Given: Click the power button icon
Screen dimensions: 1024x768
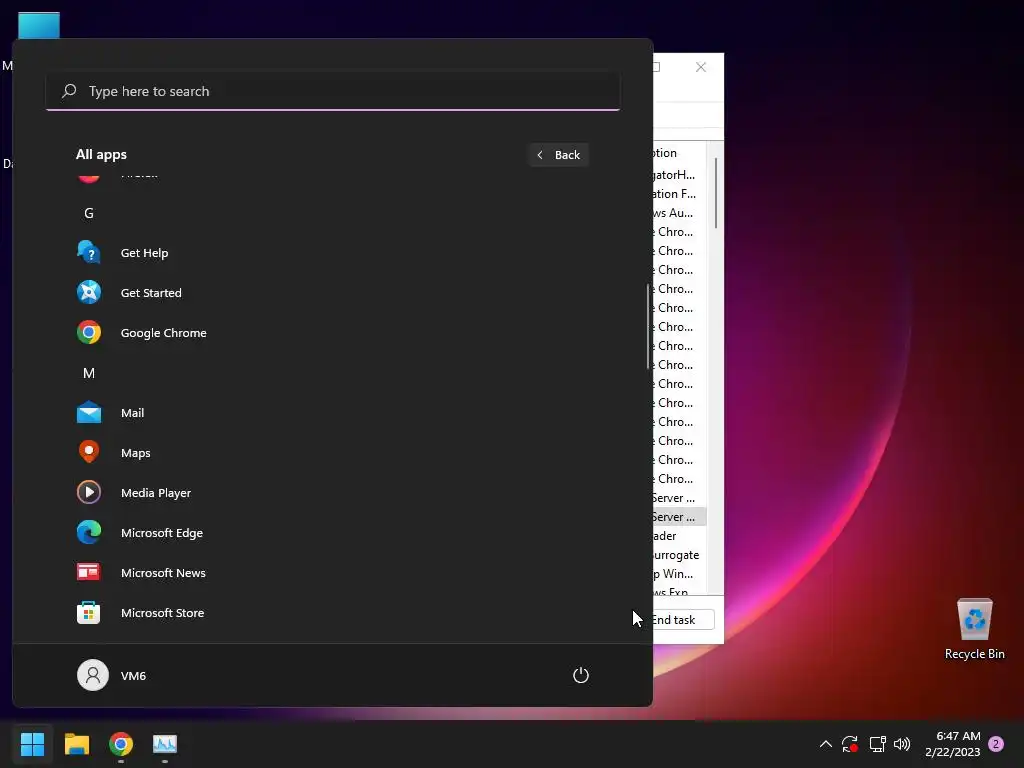Looking at the screenshot, I should [x=581, y=675].
